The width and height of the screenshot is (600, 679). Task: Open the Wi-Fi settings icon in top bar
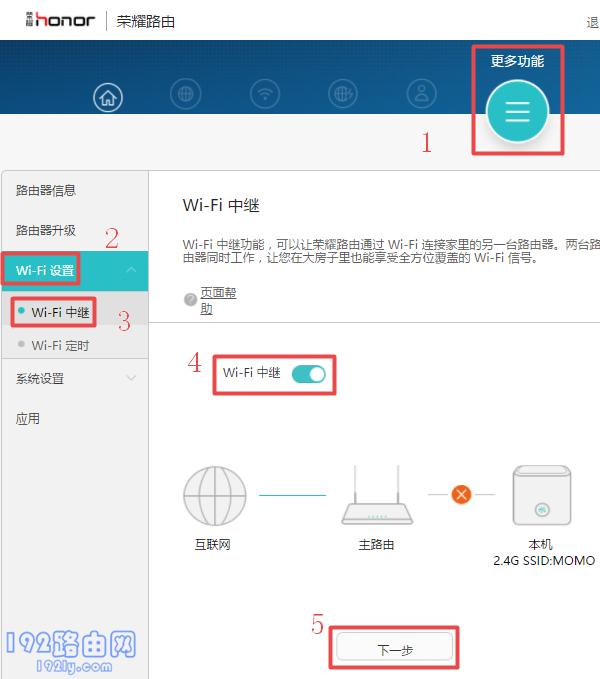(265, 95)
